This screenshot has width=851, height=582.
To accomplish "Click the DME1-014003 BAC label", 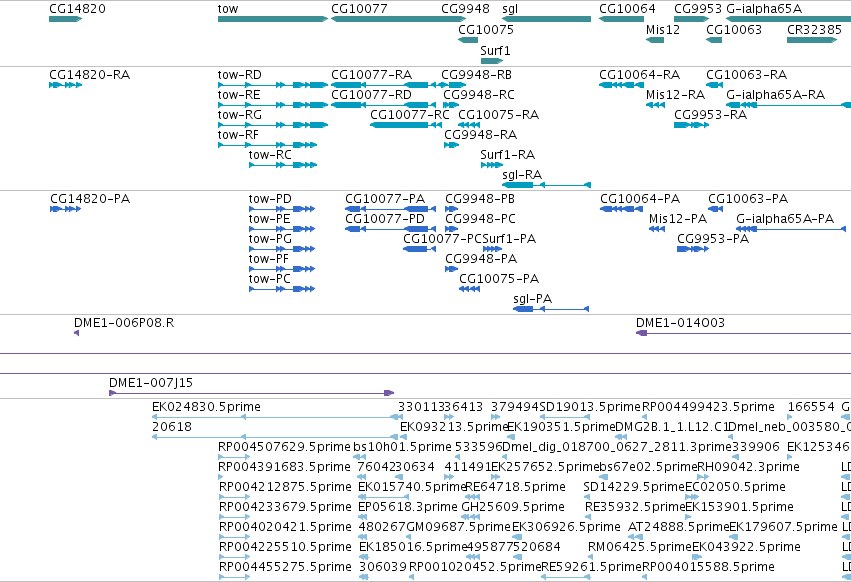I will (x=680, y=322).
